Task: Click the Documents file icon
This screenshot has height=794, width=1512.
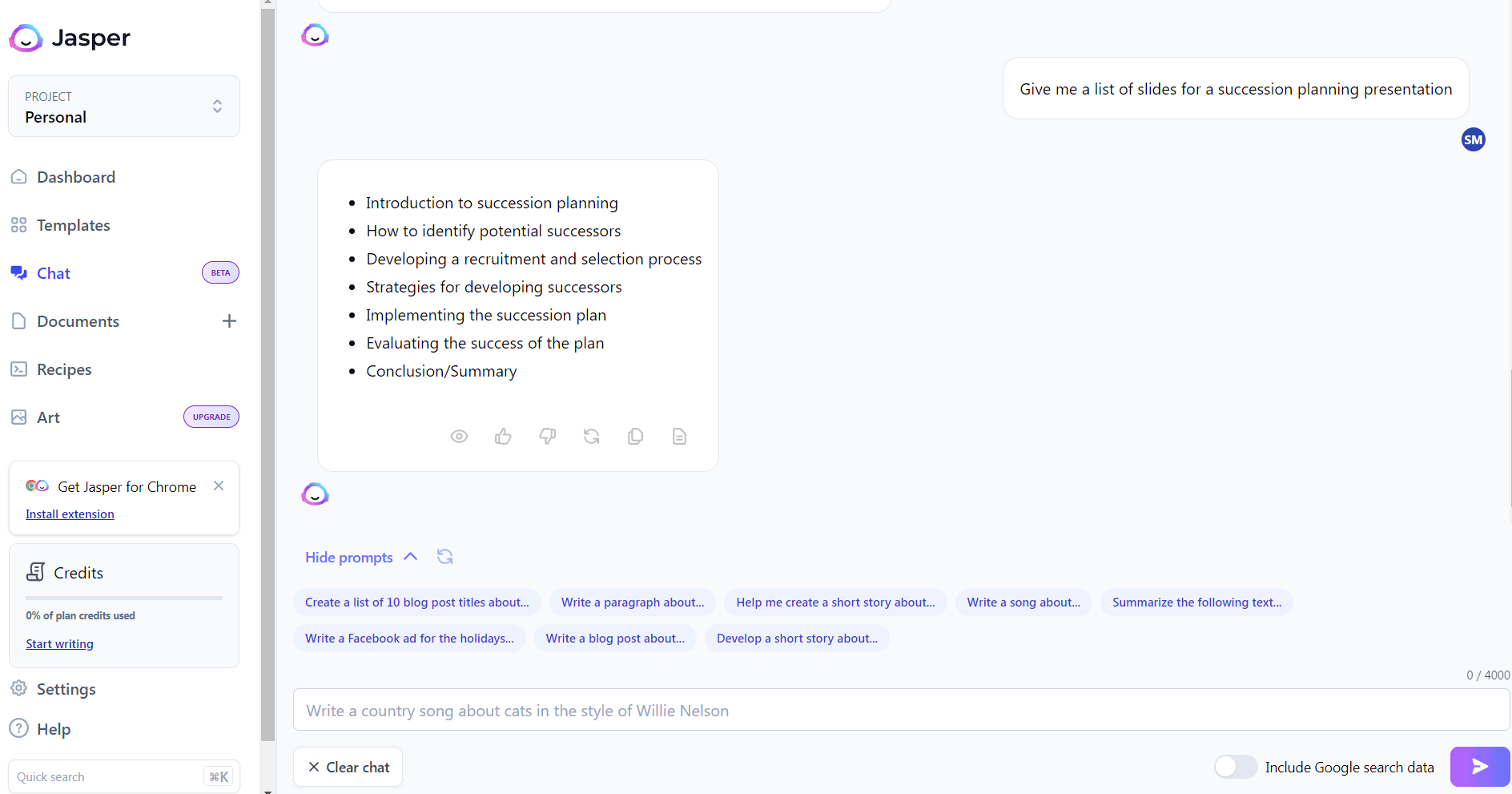Action: click(18, 321)
